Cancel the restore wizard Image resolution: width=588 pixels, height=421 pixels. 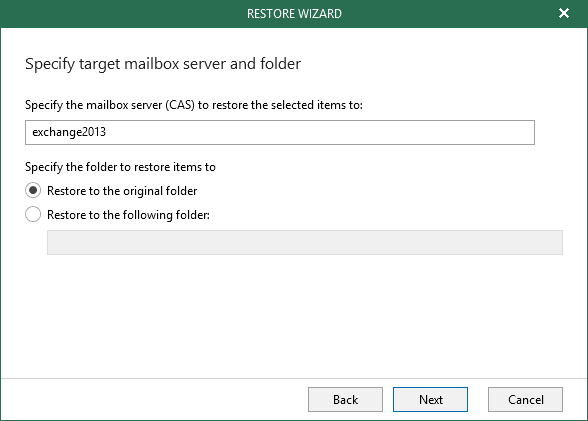[525, 400]
